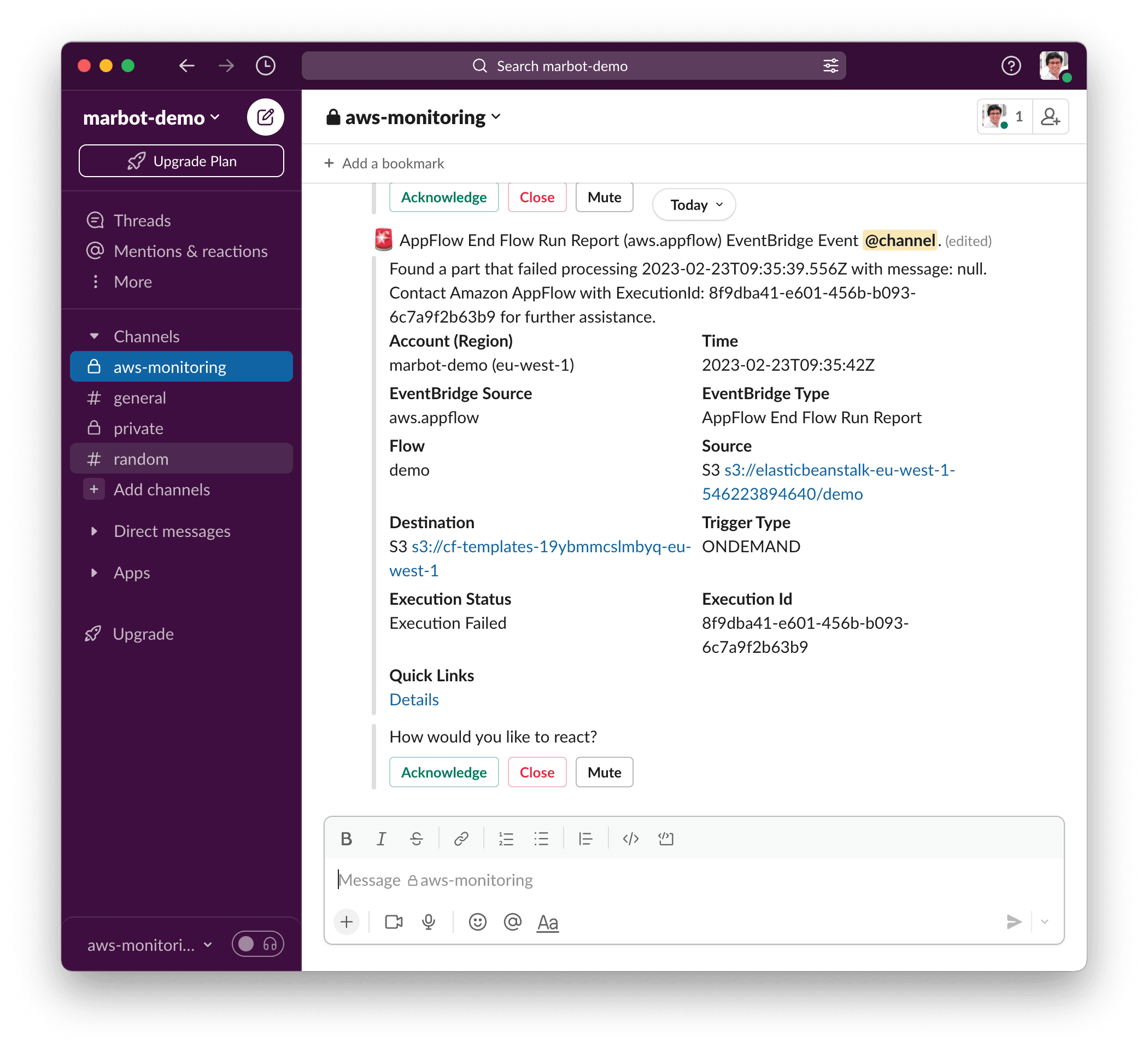Open marbot-demo workspace menu
The width and height of the screenshot is (1148, 1052).
151,118
